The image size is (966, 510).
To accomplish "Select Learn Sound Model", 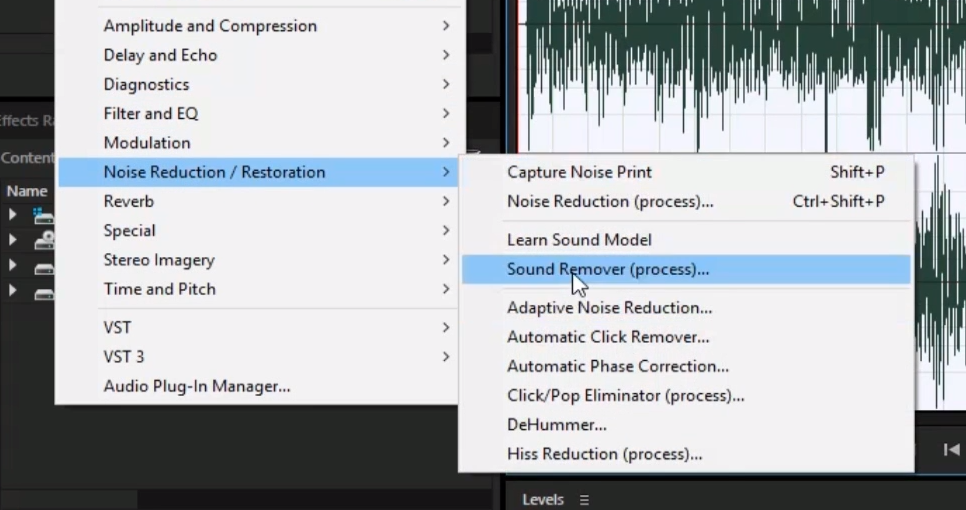I will (x=579, y=240).
